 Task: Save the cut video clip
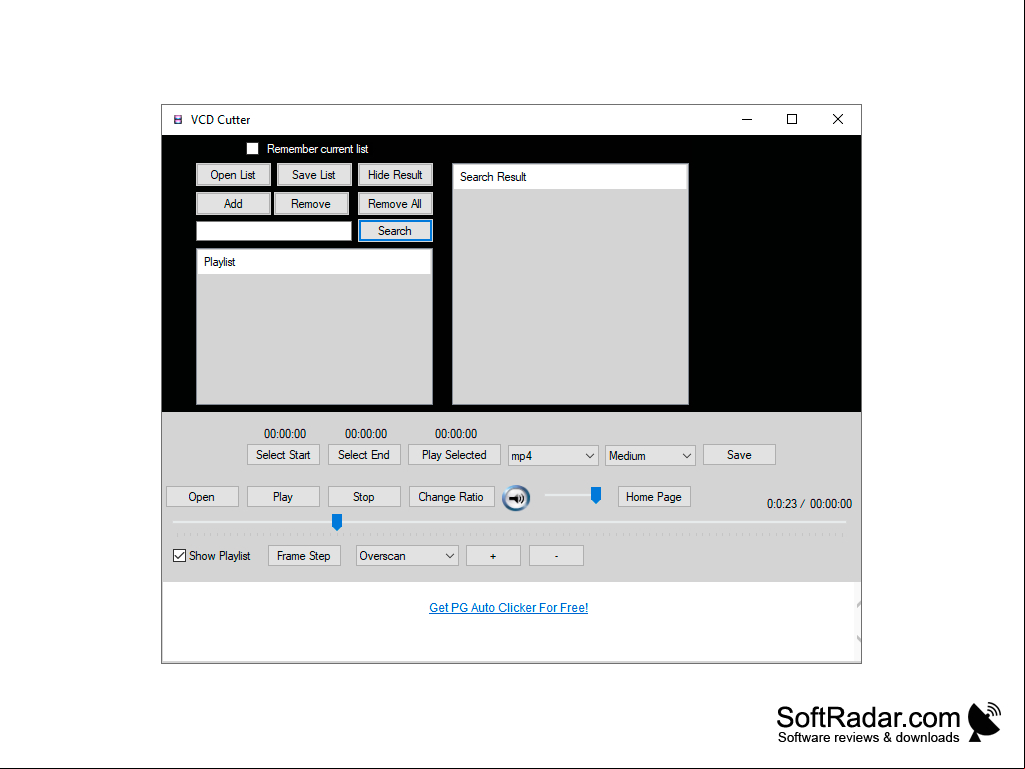739,454
